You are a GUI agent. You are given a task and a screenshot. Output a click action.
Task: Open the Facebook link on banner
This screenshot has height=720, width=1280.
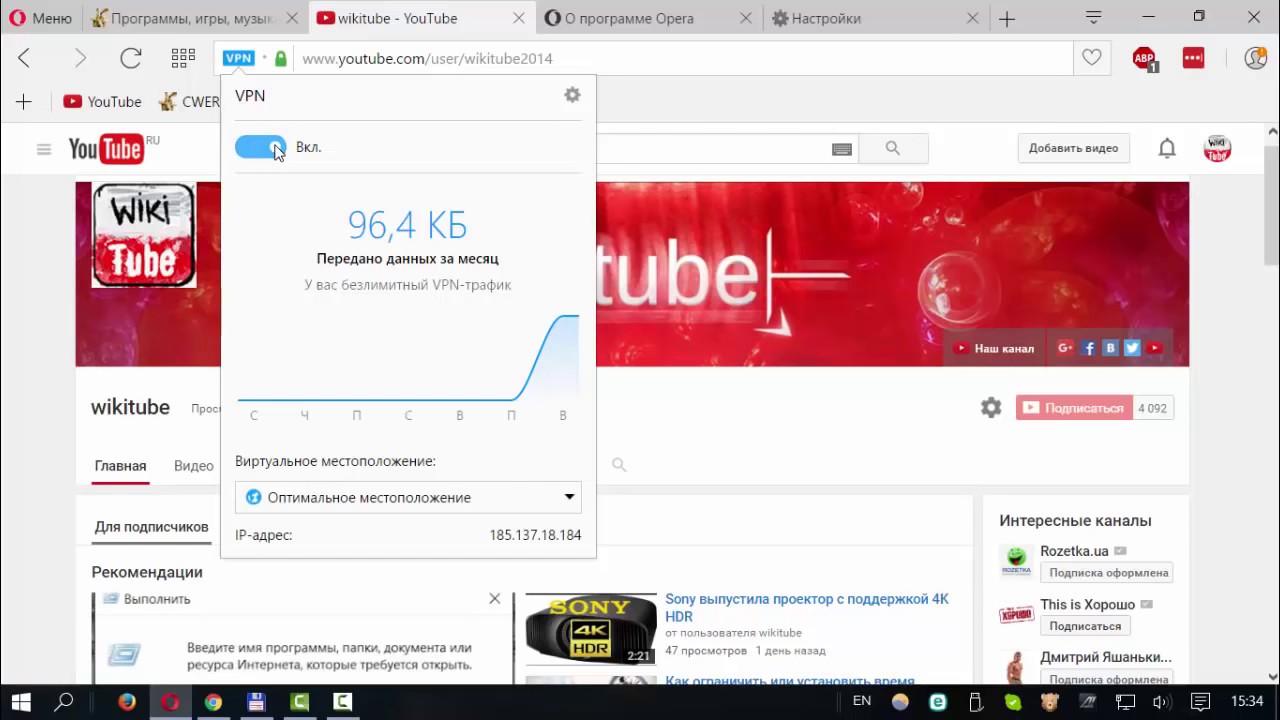point(1089,348)
